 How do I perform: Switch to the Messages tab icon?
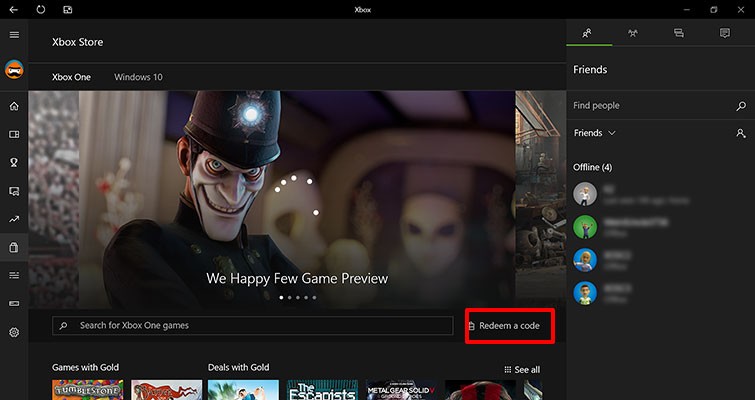coord(679,33)
